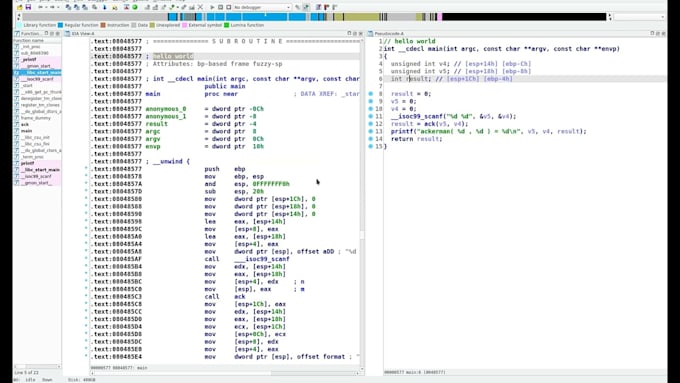Open the 'No debugger' dropdown
This screenshot has height=383, width=680.
(262, 7)
